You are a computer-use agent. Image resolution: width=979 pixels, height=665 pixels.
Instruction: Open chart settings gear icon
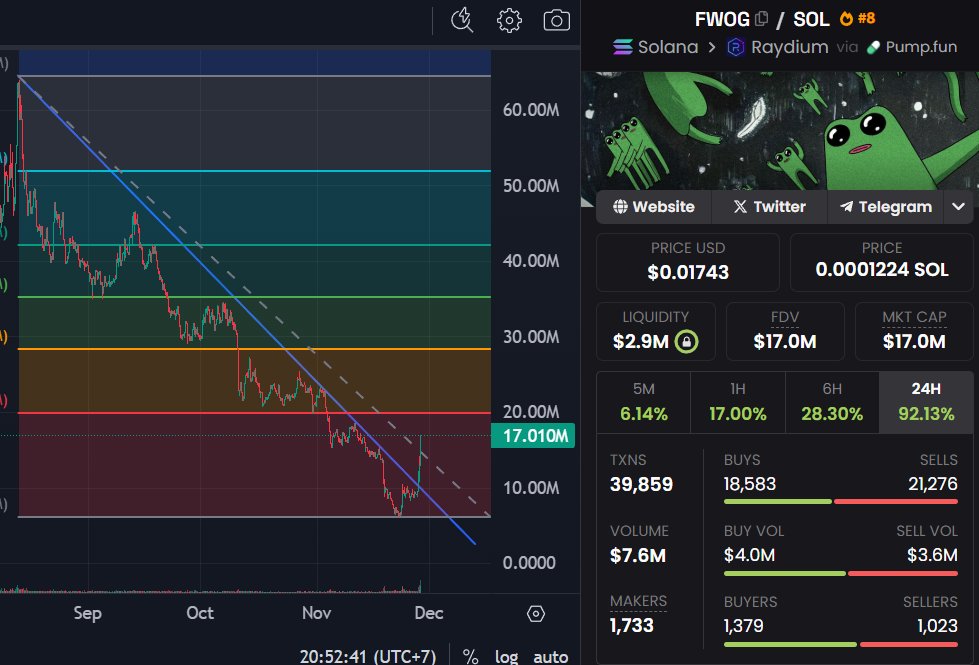click(509, 20)
